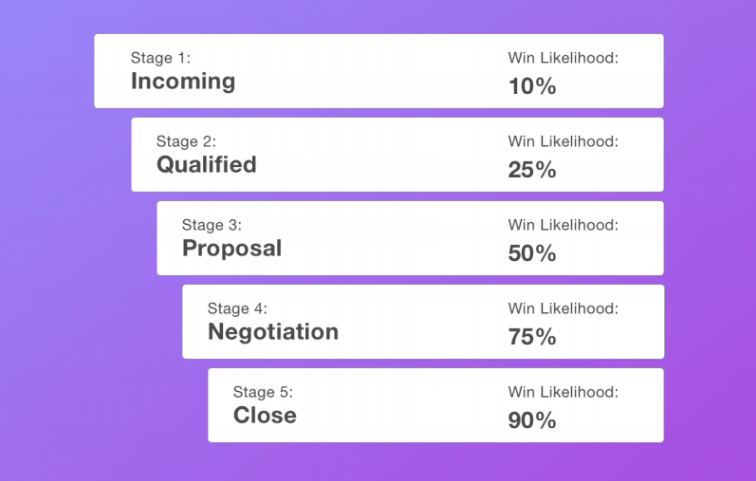Click the "Incoming" stage name text
The height and width of the screenshot is (481, 756).
183,81
